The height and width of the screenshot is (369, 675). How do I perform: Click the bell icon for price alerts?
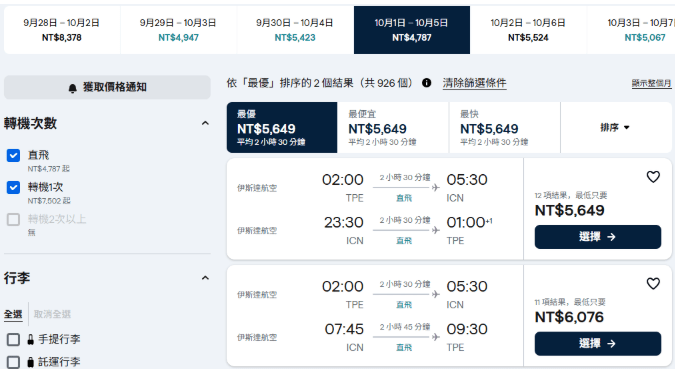(72, 88)
